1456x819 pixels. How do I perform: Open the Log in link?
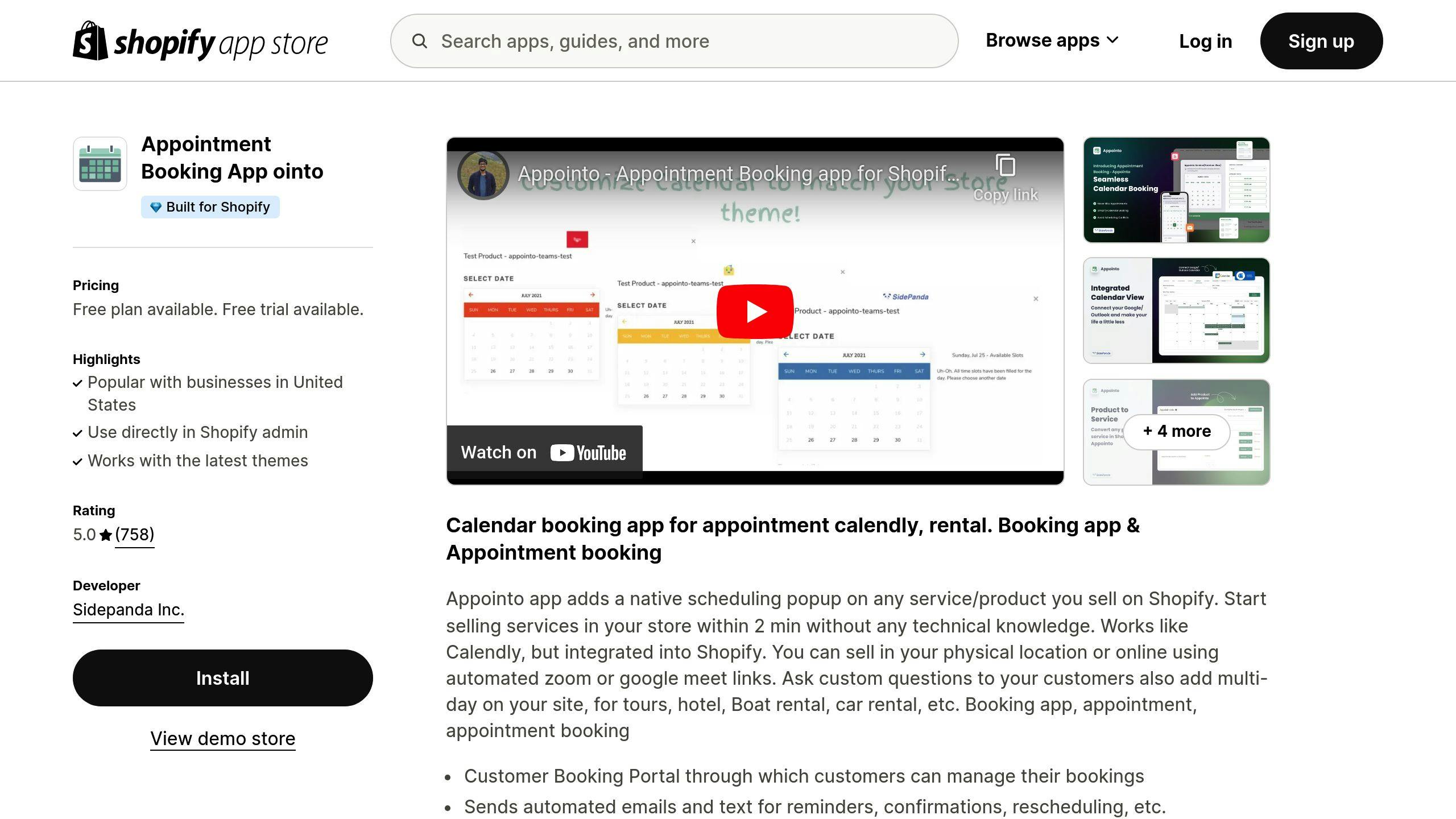[1205, 41]
